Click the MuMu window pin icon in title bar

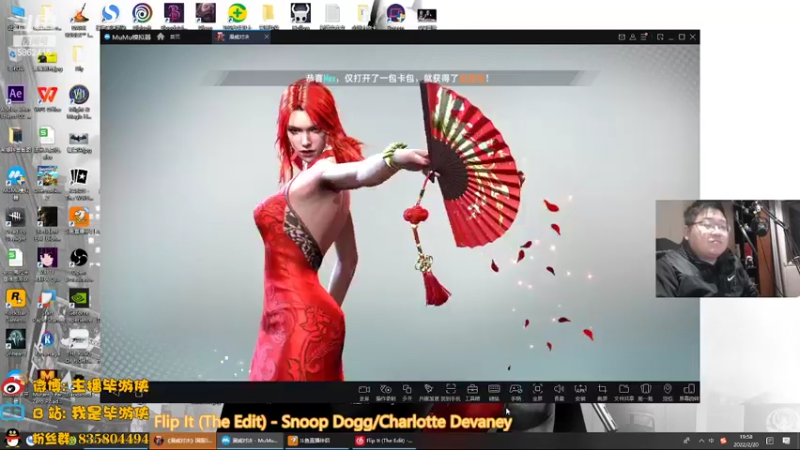[x=660, y=37]
